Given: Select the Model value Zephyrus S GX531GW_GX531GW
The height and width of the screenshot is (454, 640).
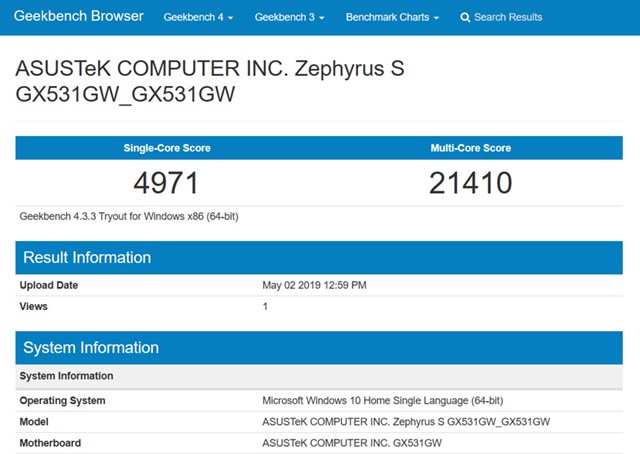Looking at the screenshot, I should point(406,422).
